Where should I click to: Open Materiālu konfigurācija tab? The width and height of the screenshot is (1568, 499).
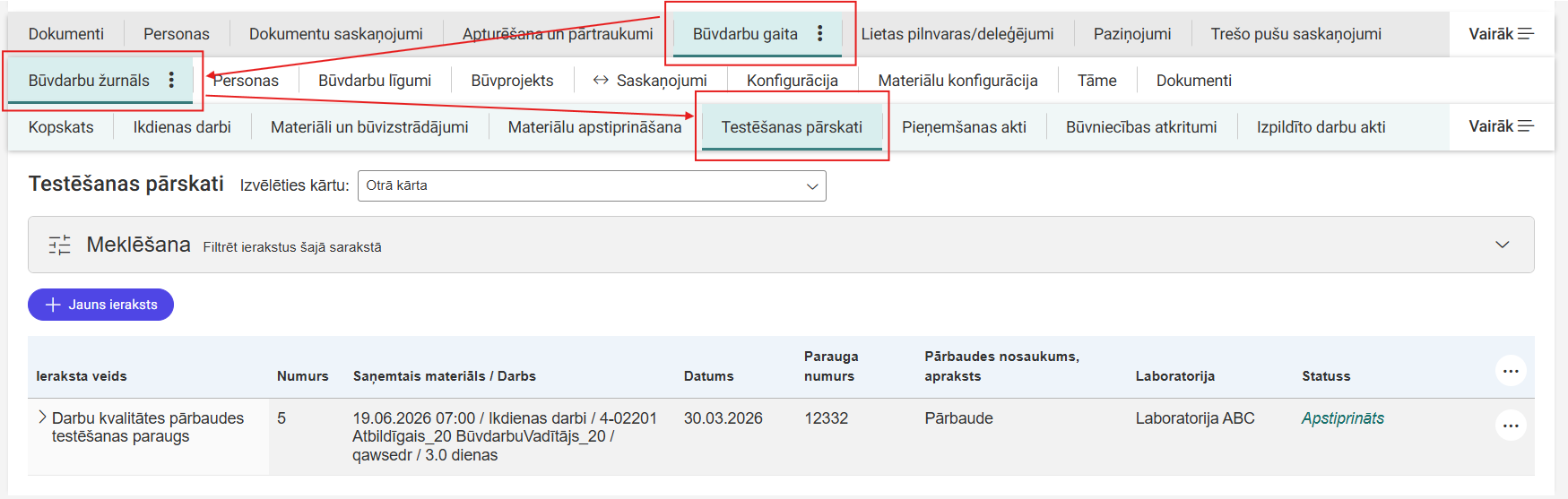pos(957,81)
